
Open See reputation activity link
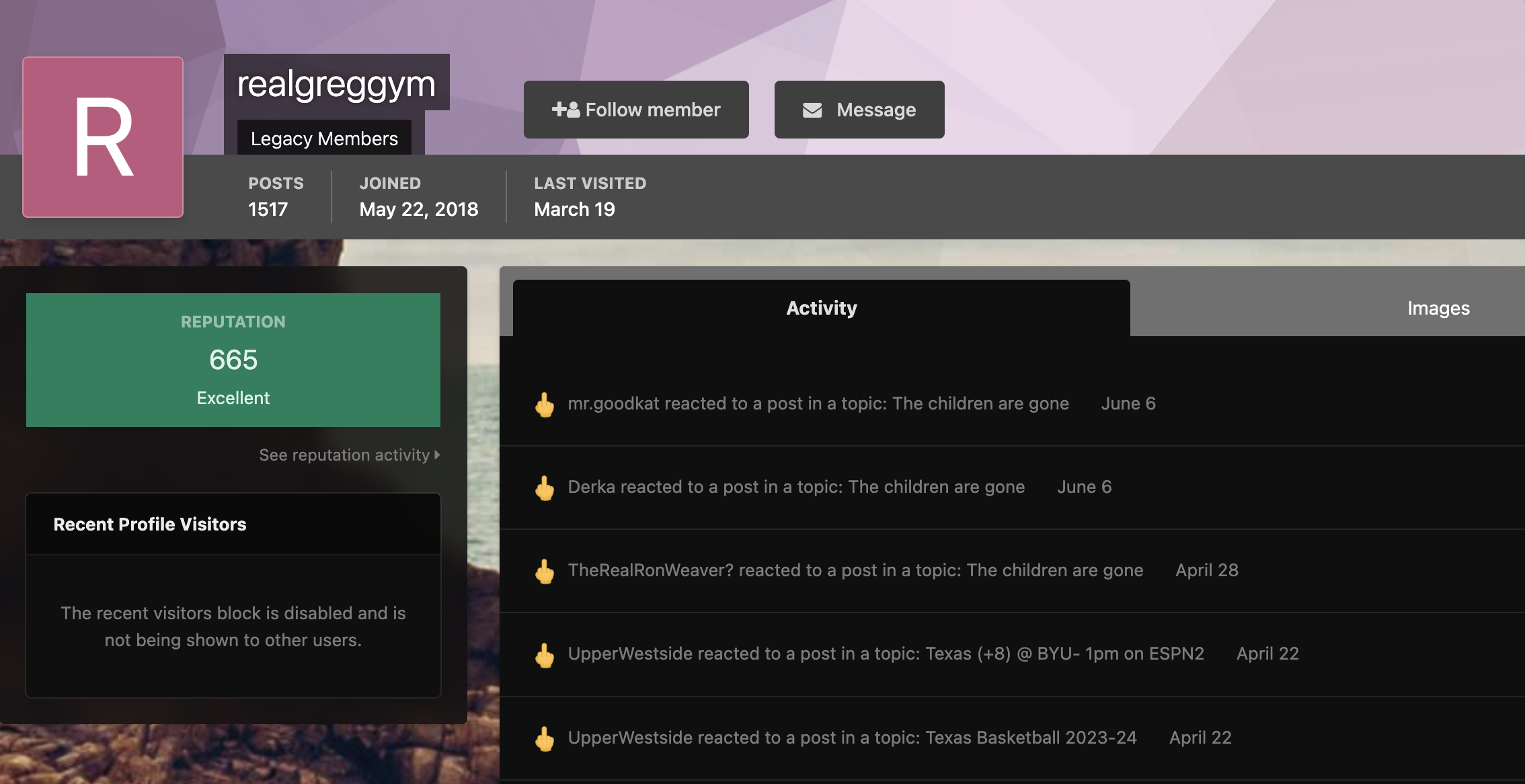click(350, 455)
